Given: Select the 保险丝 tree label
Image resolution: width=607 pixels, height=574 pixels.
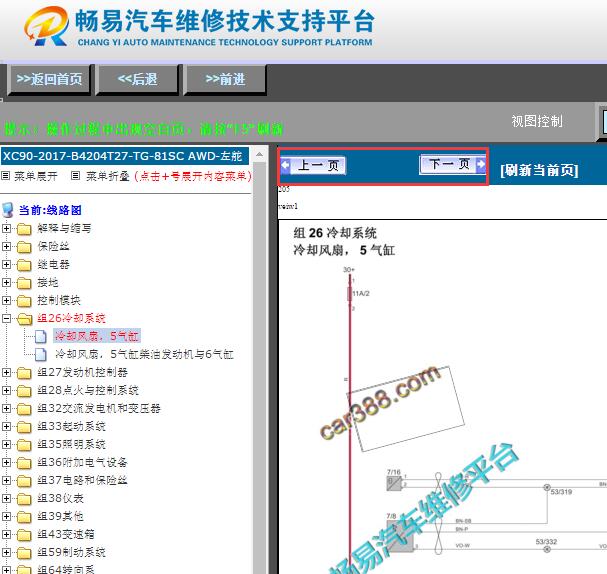Looking at the screenshot, I should pos(53,246).
